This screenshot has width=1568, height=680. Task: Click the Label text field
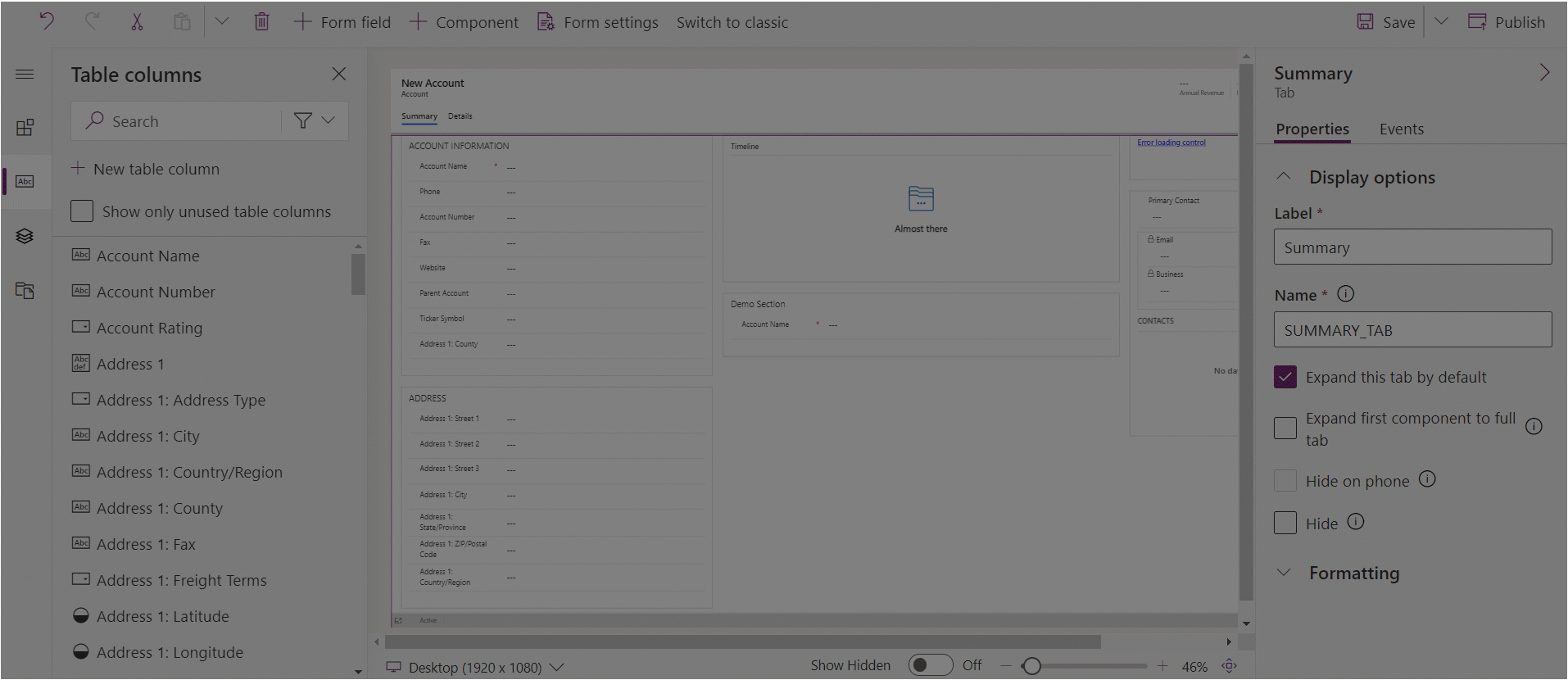coord(1412,247)
